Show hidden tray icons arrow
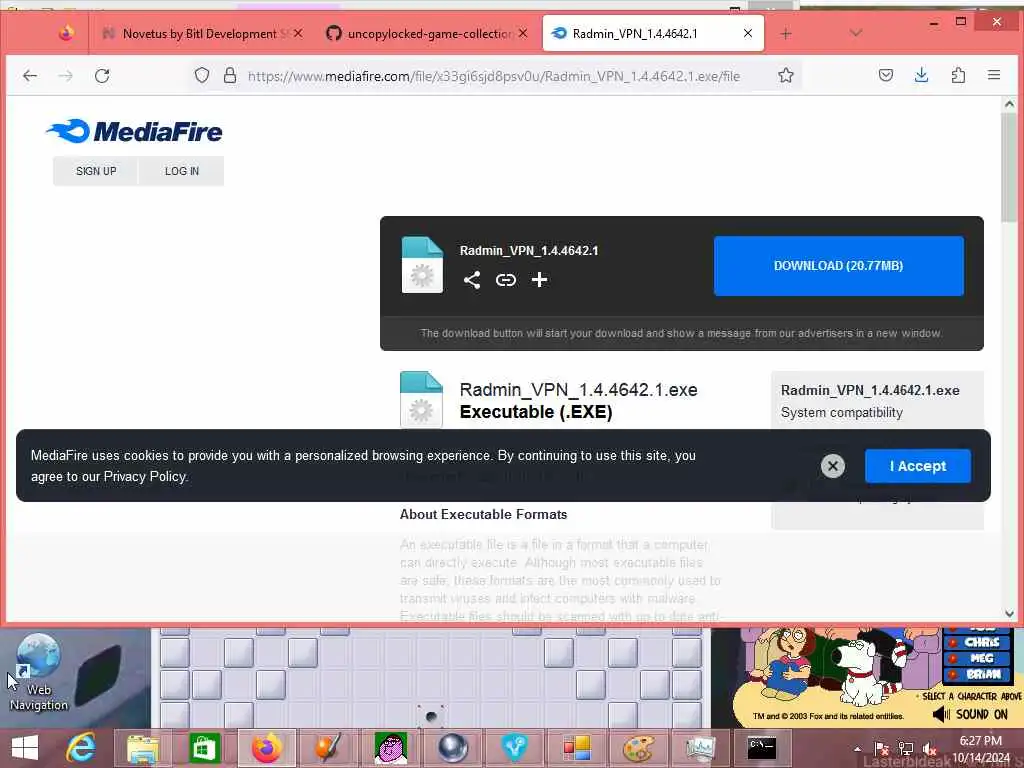Image resolution: width=1024 pixels, height=768 pixels. pos(857,748)
